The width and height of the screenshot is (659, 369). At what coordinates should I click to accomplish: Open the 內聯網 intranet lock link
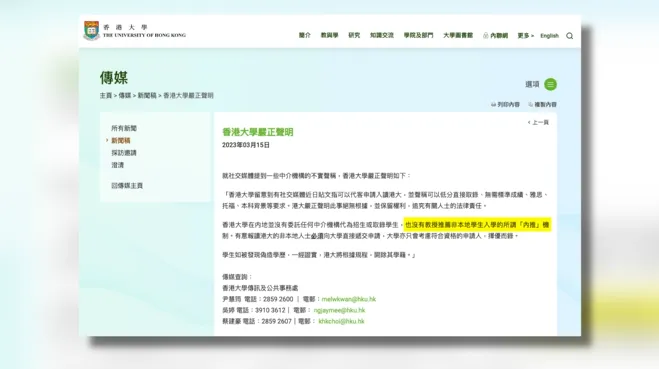(x=496, y=35)
